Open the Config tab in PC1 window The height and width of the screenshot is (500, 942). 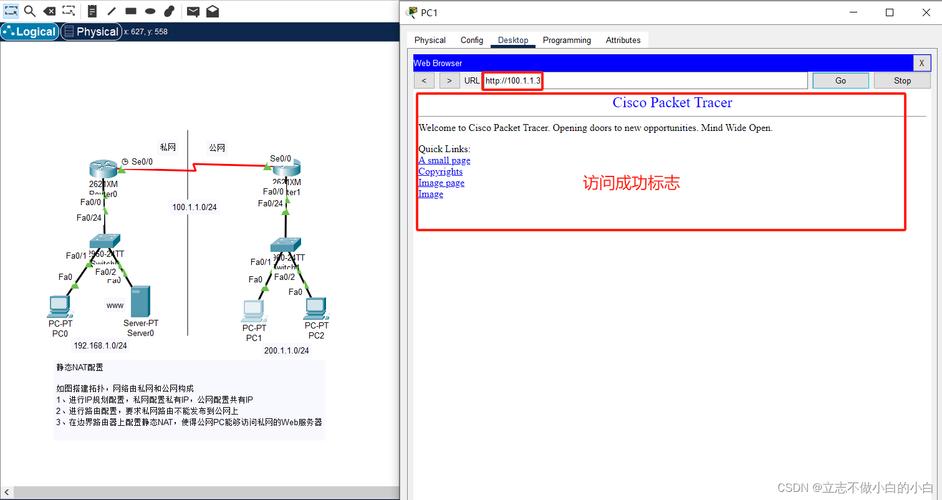pos(472,40)
